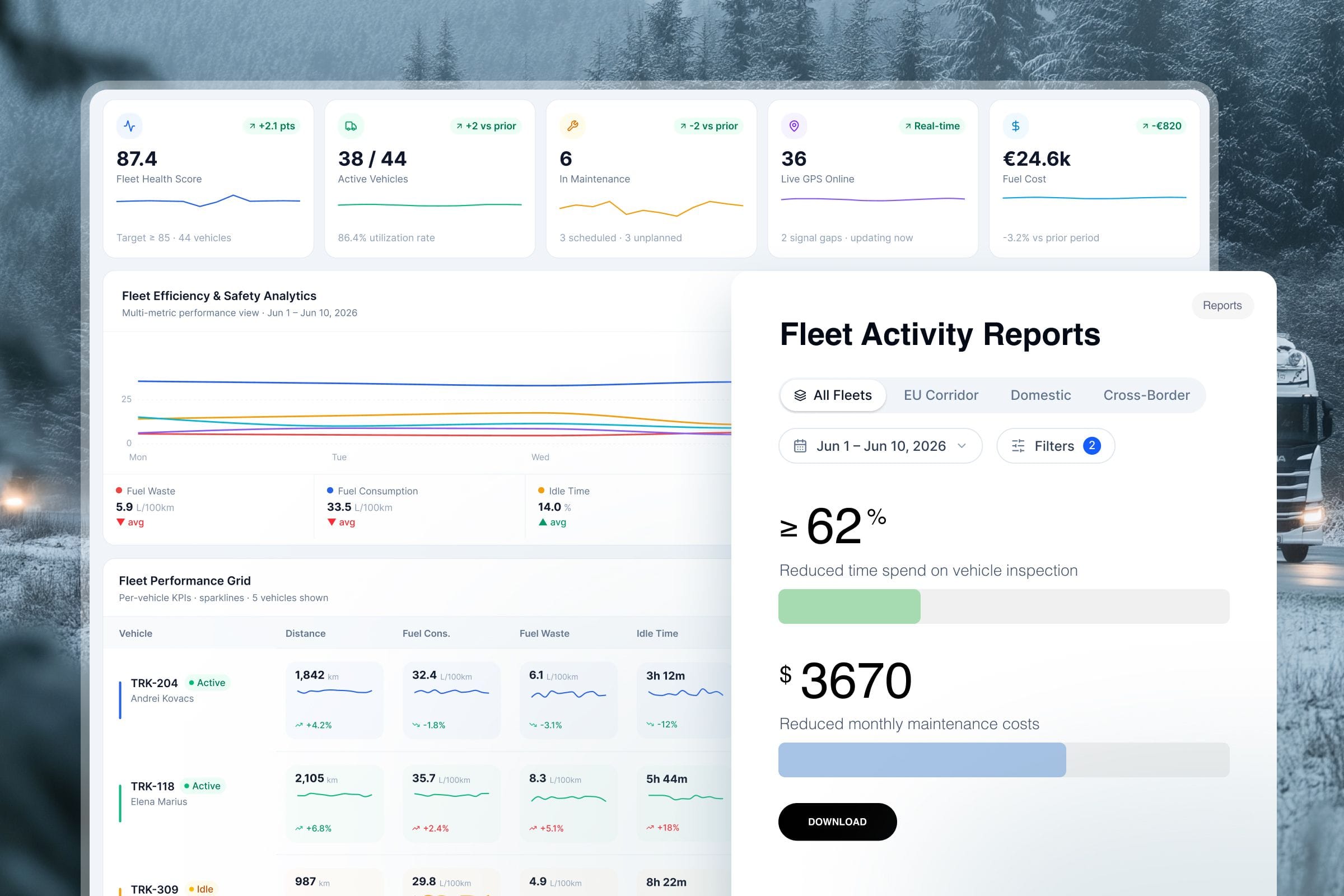
Task: Click the 1,842 km distance cell
Action: (334, 700)
